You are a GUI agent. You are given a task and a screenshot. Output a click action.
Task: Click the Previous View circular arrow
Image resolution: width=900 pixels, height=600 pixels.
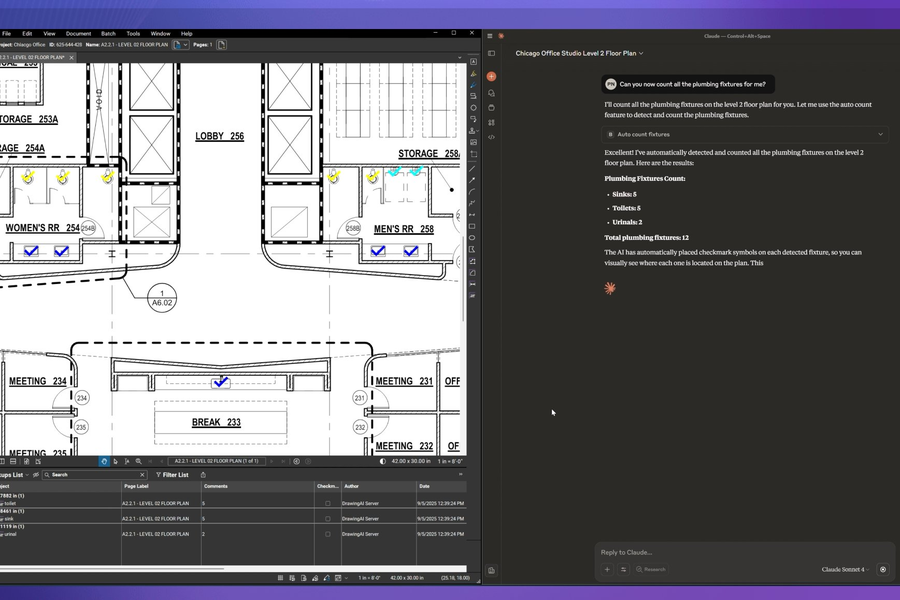click(296, 461)
